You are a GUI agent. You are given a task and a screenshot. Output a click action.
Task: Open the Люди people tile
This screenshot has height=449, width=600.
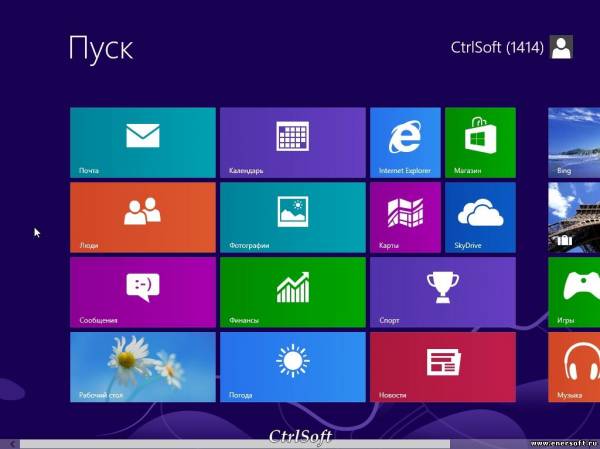coord(143,217)
